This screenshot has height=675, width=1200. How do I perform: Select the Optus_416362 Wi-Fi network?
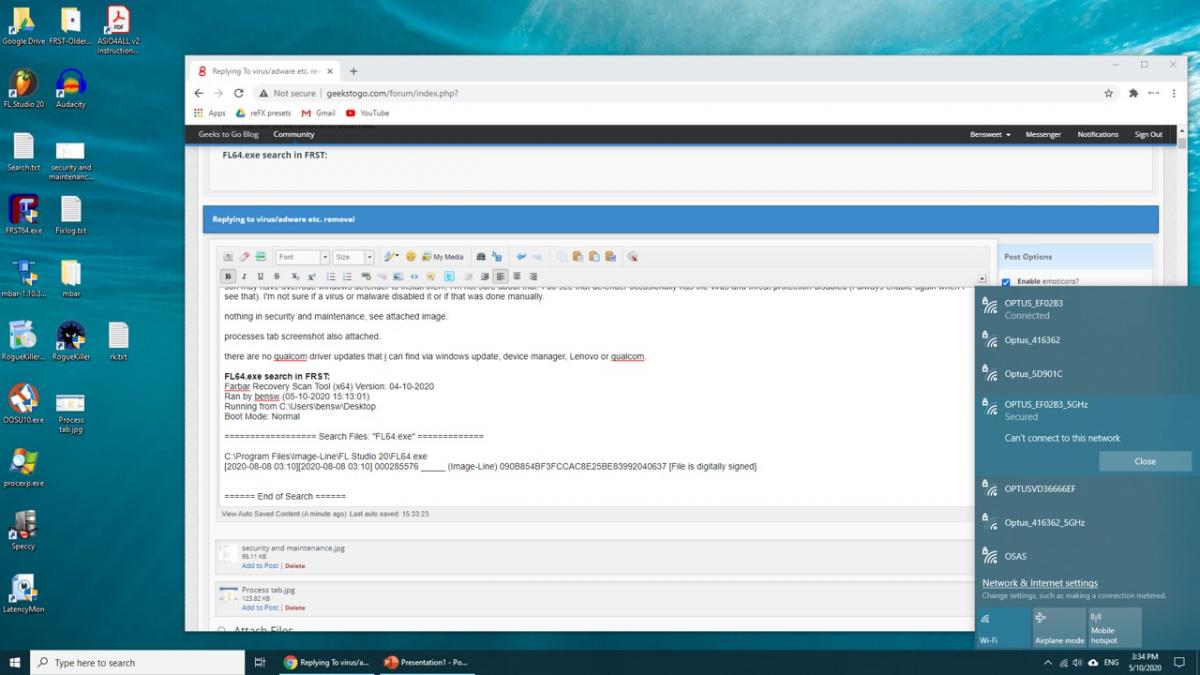point(1087,340)
